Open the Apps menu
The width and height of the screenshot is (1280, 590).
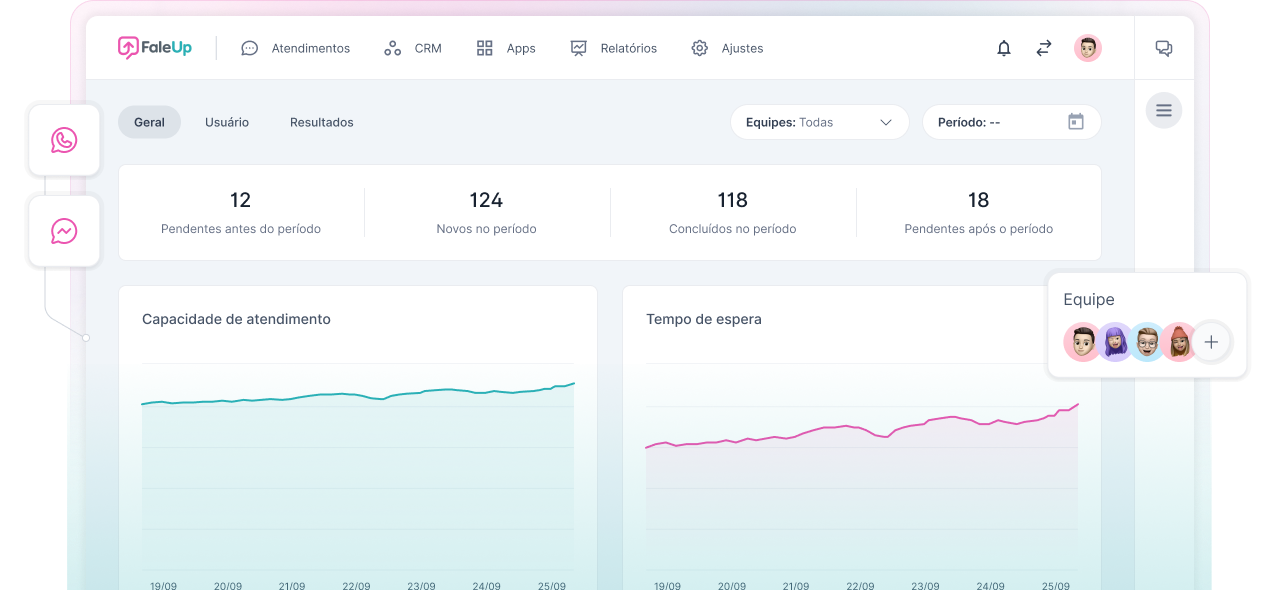pos(506,48)
